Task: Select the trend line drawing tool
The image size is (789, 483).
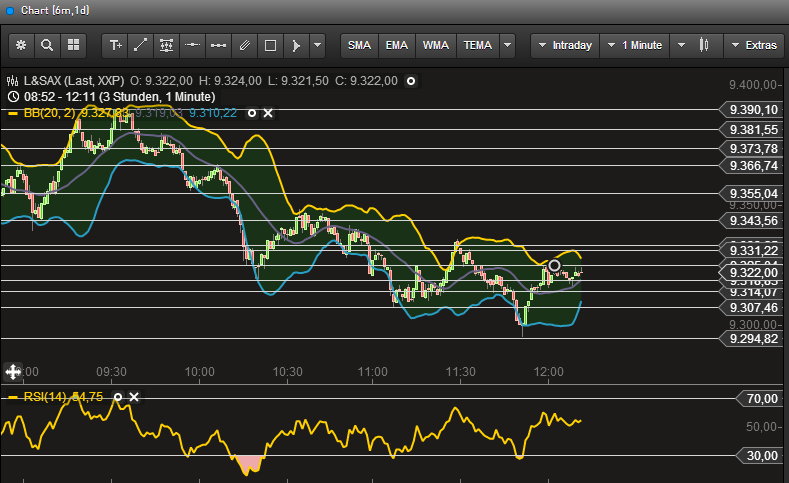Action: [x=141, y=45]
